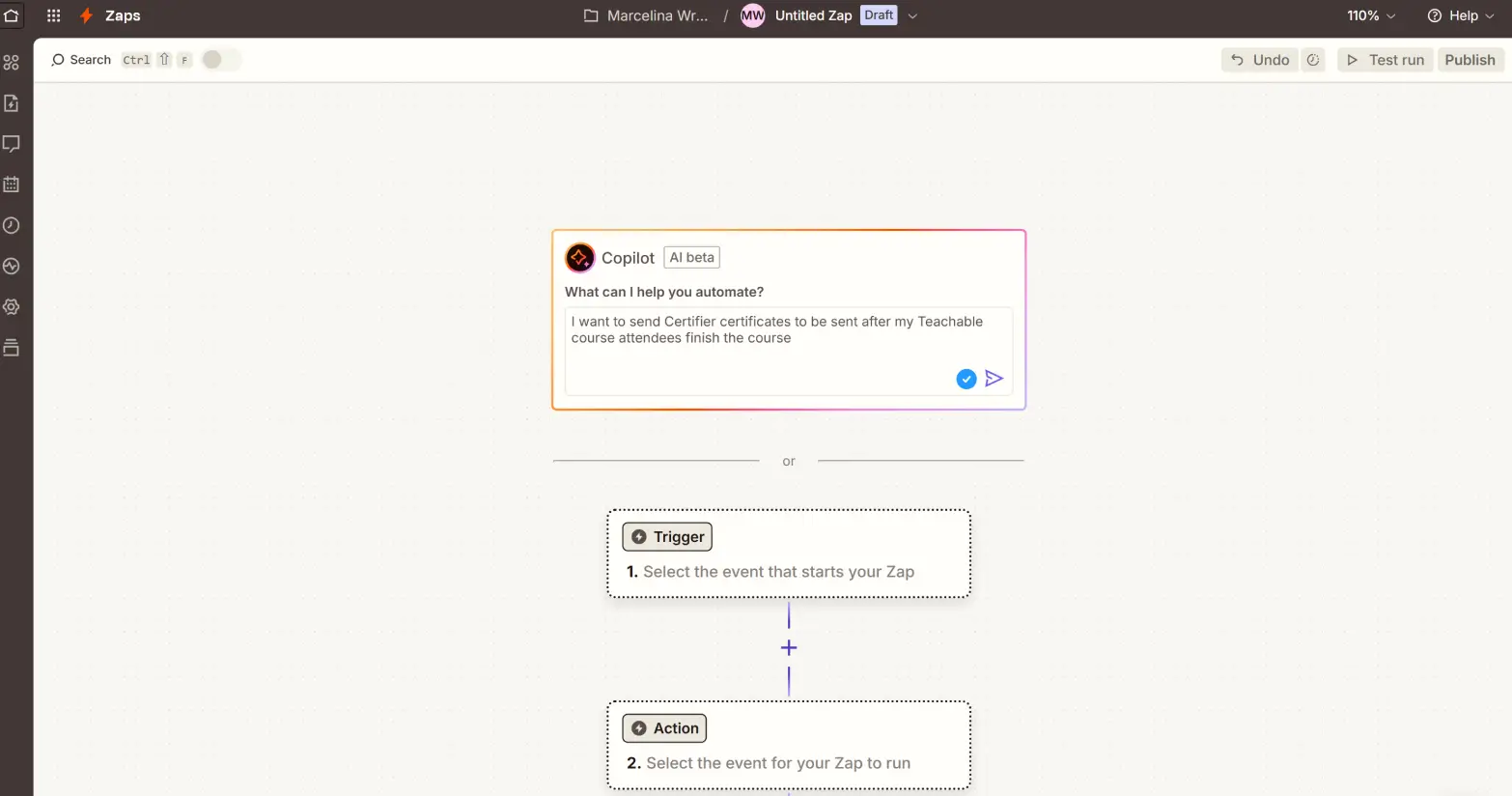Click the Untitled Zap title
This screenshot has width=1512, height=796.
tap(813, 15)
